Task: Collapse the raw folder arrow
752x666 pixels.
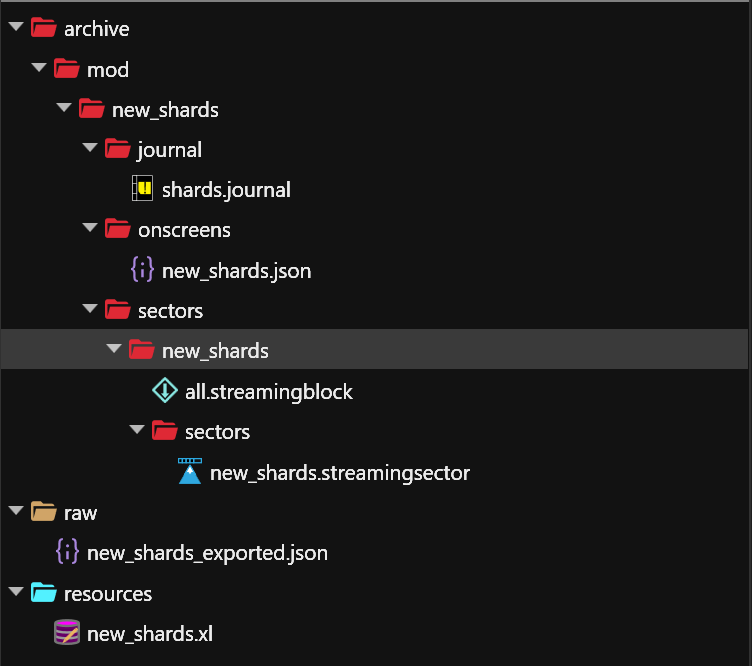Action: click(x=15, y=513)
